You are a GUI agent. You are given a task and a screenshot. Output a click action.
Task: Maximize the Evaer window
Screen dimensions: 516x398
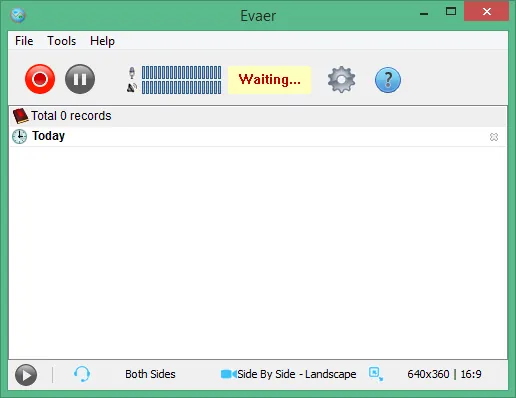click(451, 12)
